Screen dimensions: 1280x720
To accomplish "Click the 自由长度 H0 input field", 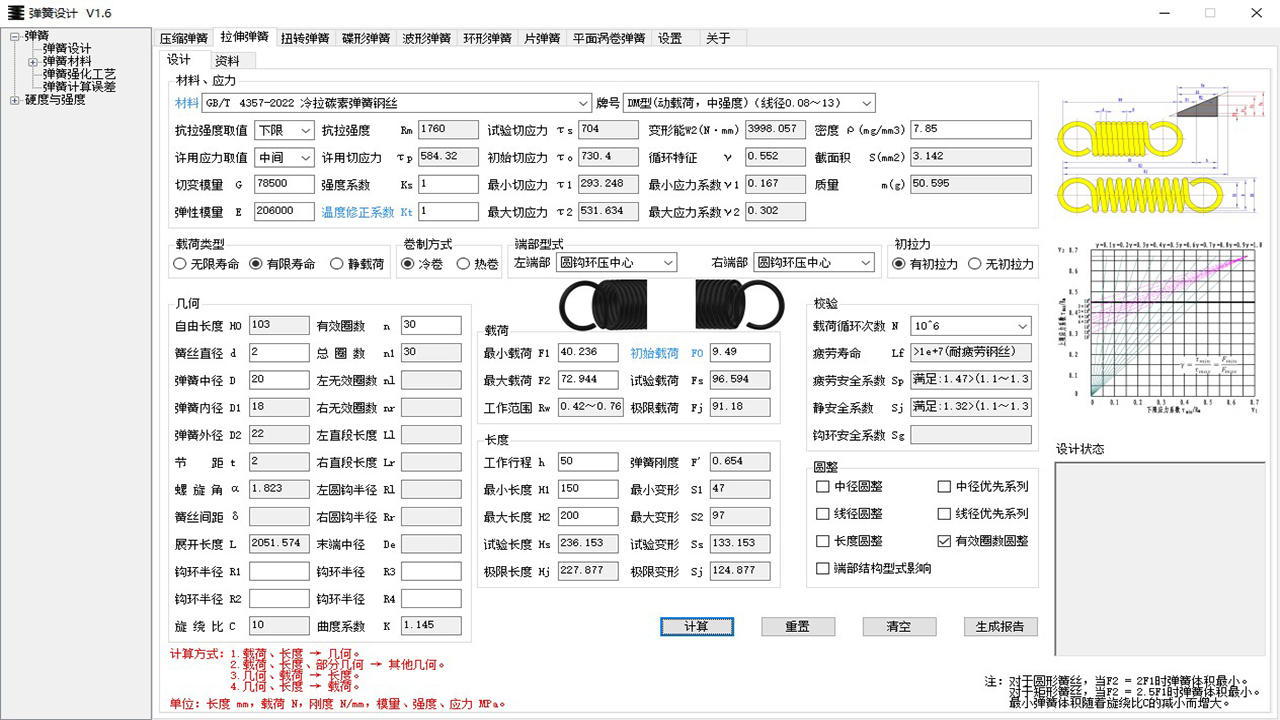I will coord(278,324).
